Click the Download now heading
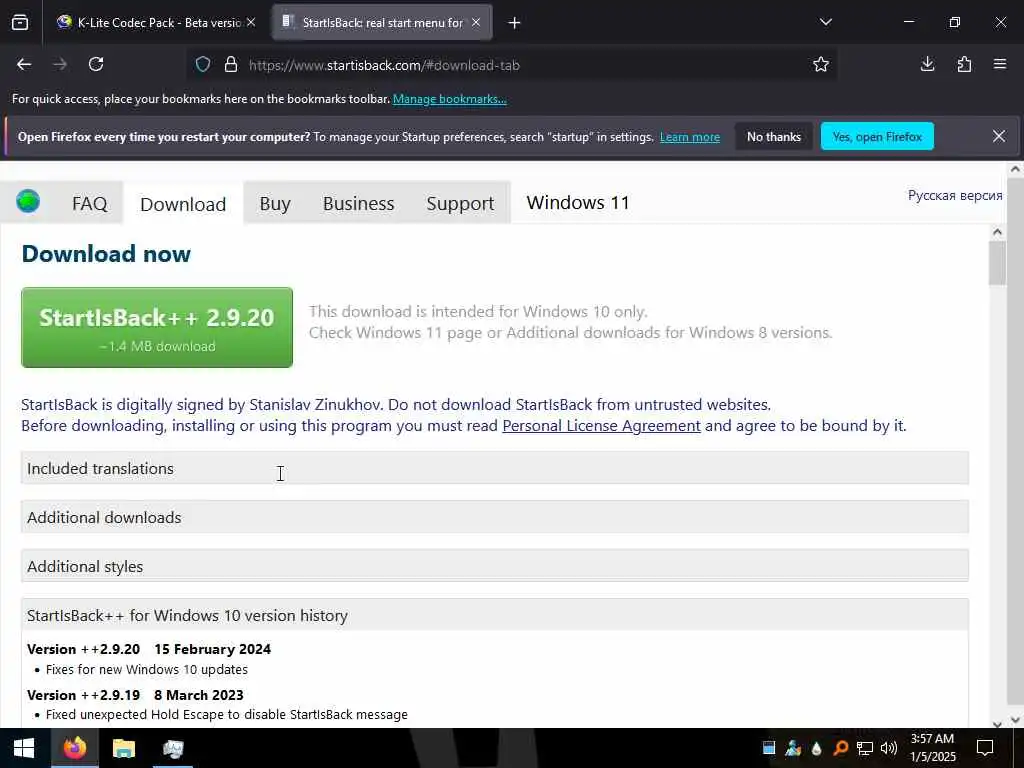The image size is (1024, 768). 106,253
